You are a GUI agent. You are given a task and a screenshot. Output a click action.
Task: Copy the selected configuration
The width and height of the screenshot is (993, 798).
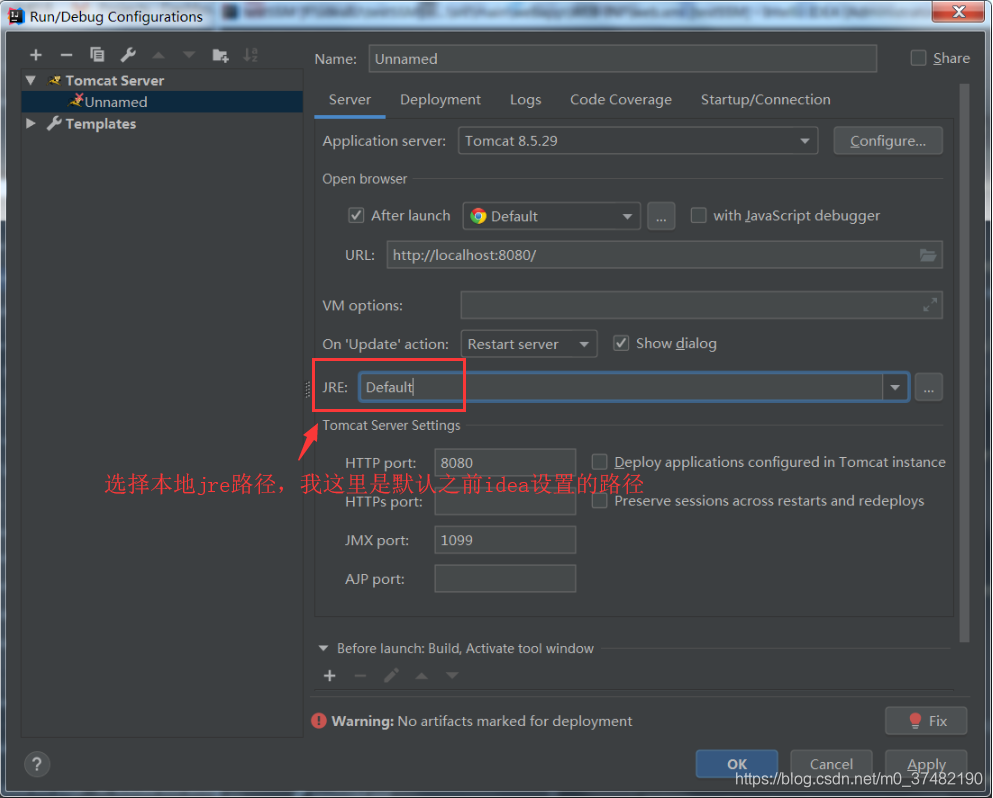(x=97, y=55)
